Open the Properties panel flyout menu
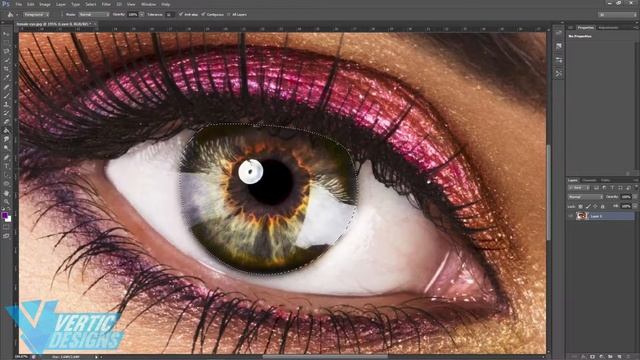The image size is (640, 360). tap(636, 28)
